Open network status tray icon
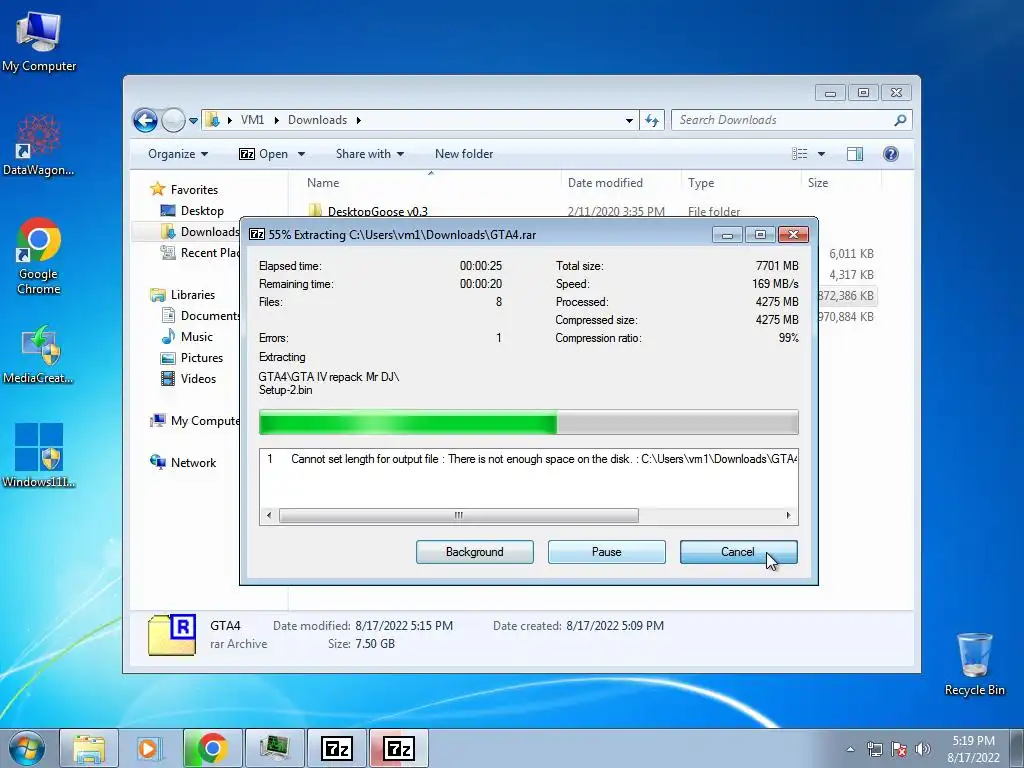 pos(874,749)
